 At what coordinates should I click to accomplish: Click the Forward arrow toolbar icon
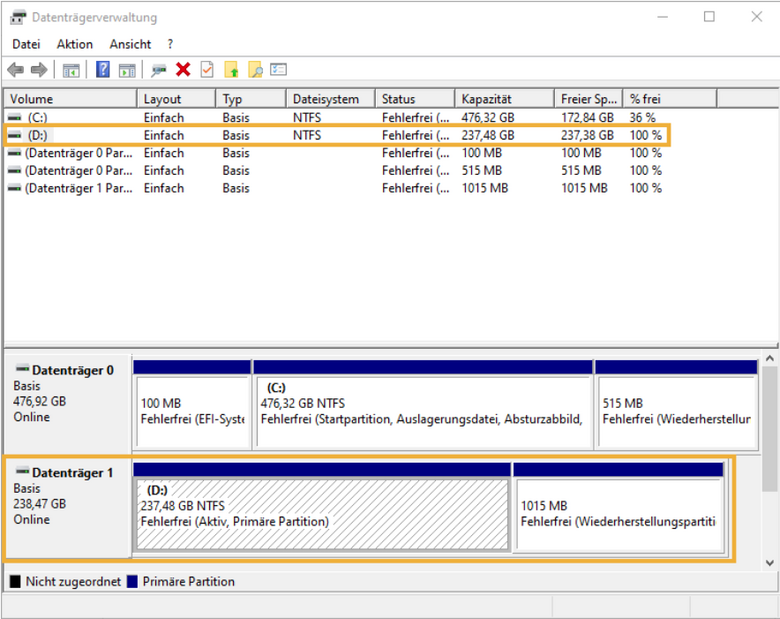click(39, 70)
